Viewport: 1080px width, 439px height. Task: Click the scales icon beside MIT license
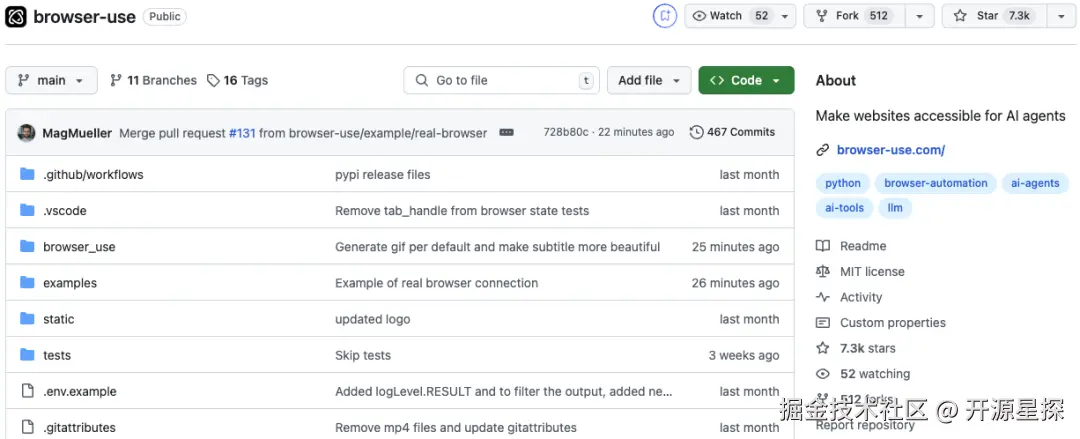[x=822, y=272]
